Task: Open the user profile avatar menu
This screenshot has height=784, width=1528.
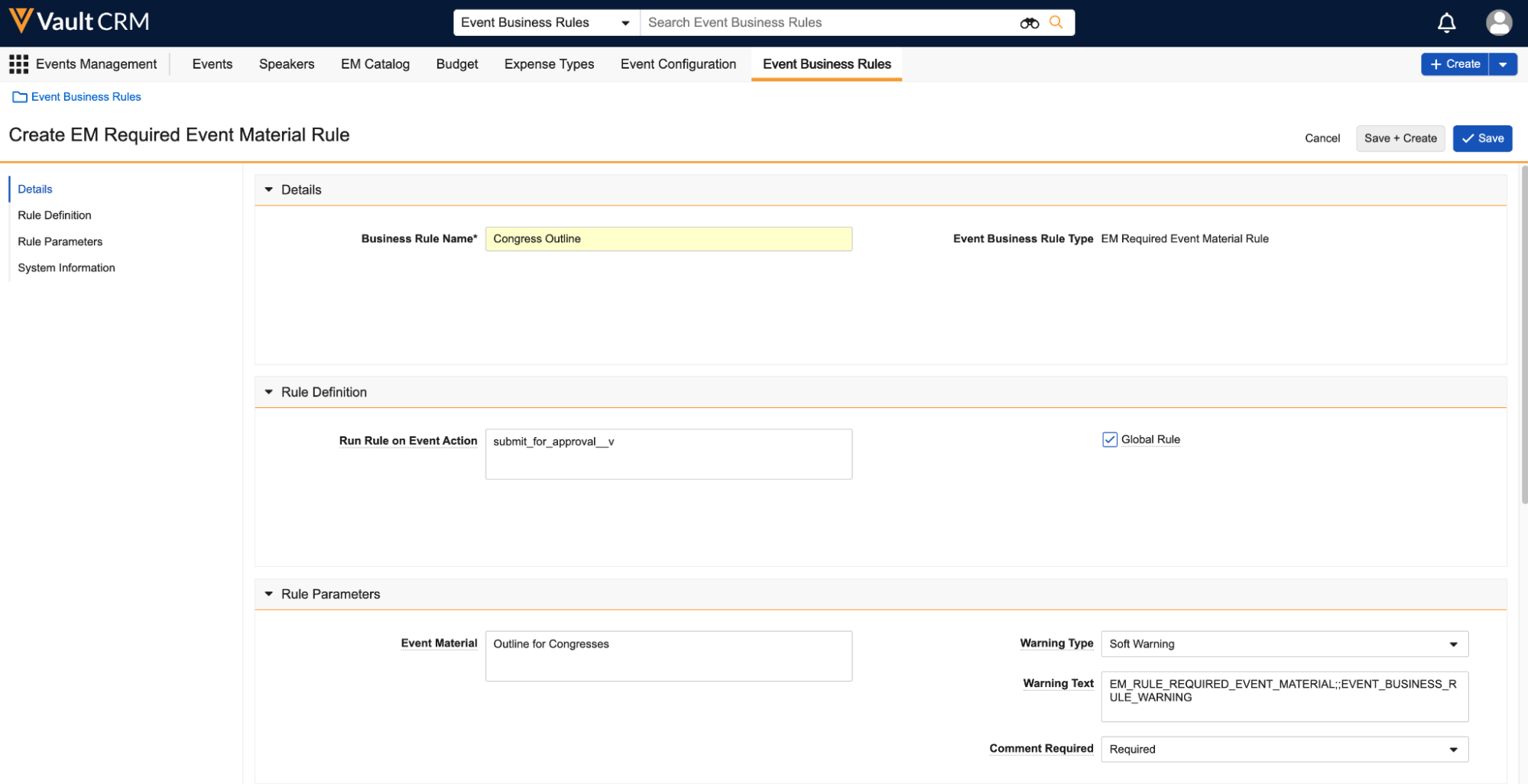Action: [x=1498, y=23]
